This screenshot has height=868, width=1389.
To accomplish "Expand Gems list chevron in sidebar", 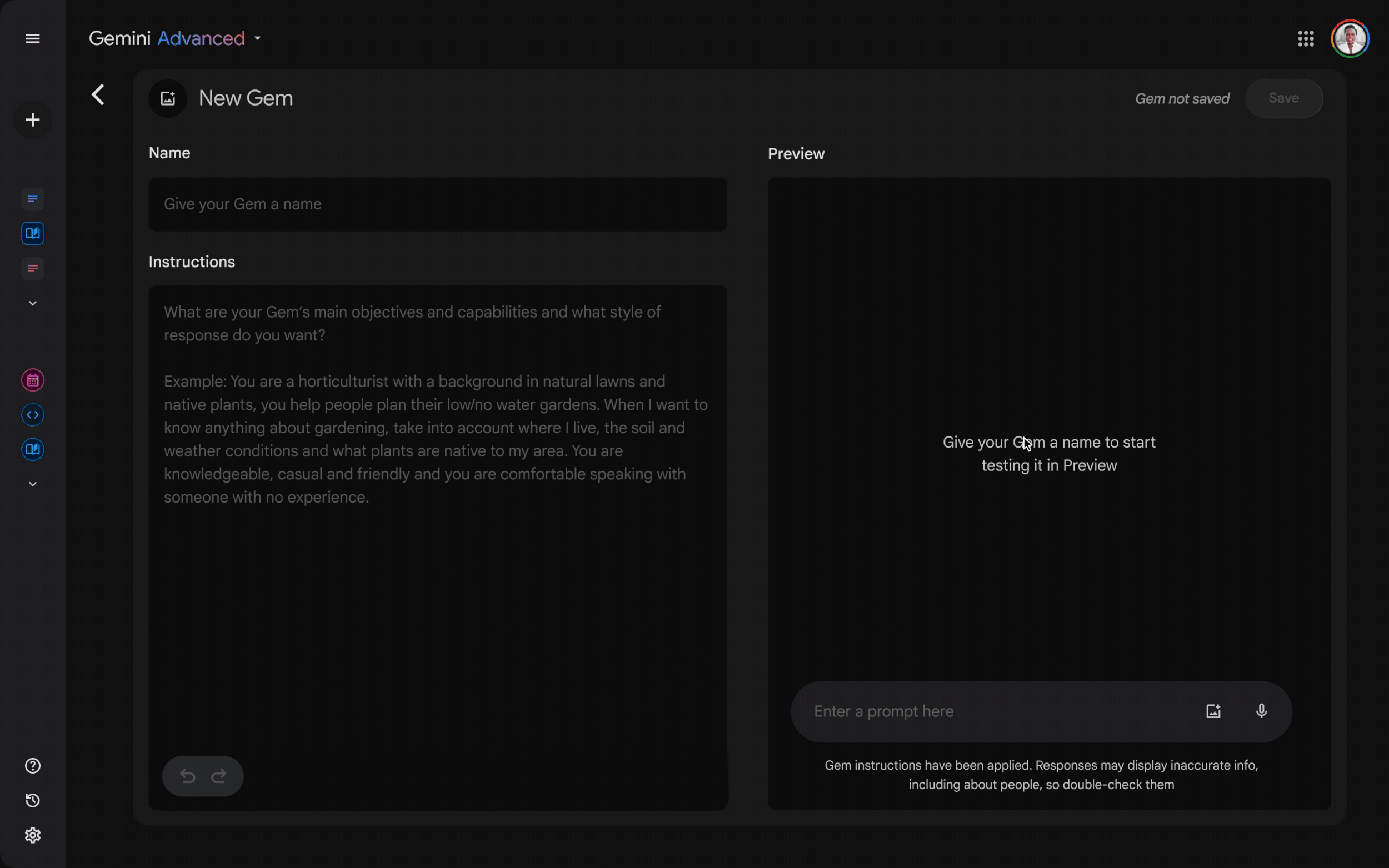I will click(33, 484).
